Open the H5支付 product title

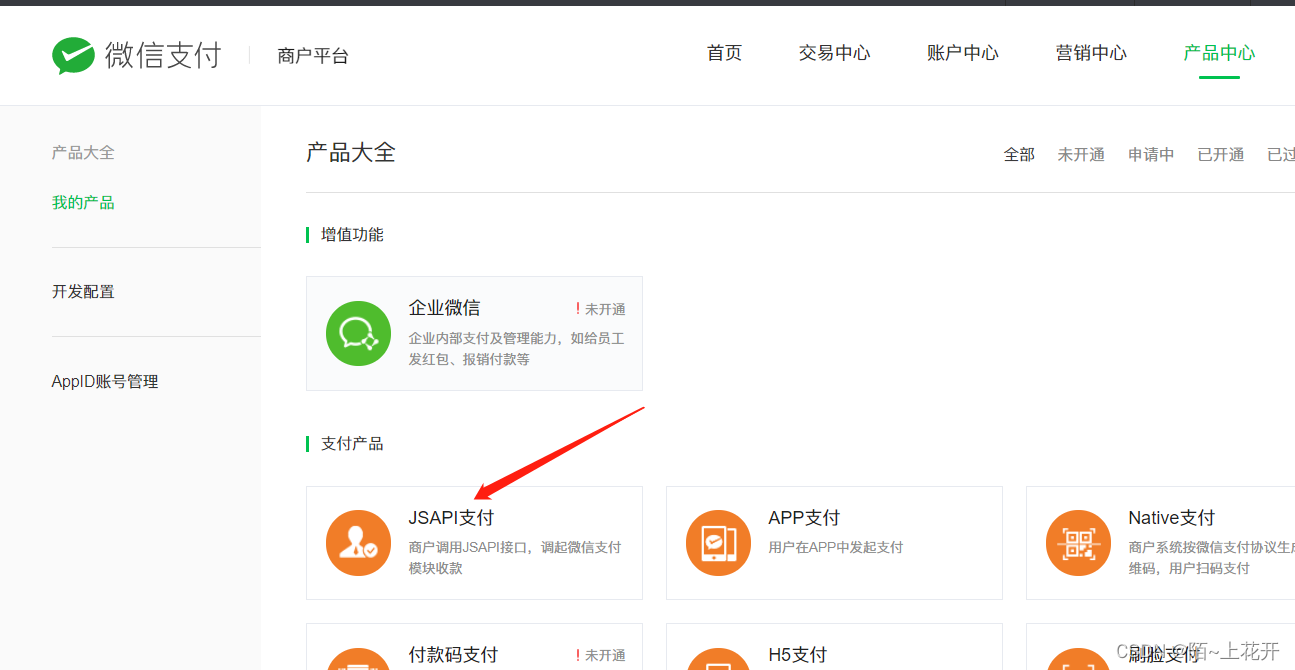[797, 655]
